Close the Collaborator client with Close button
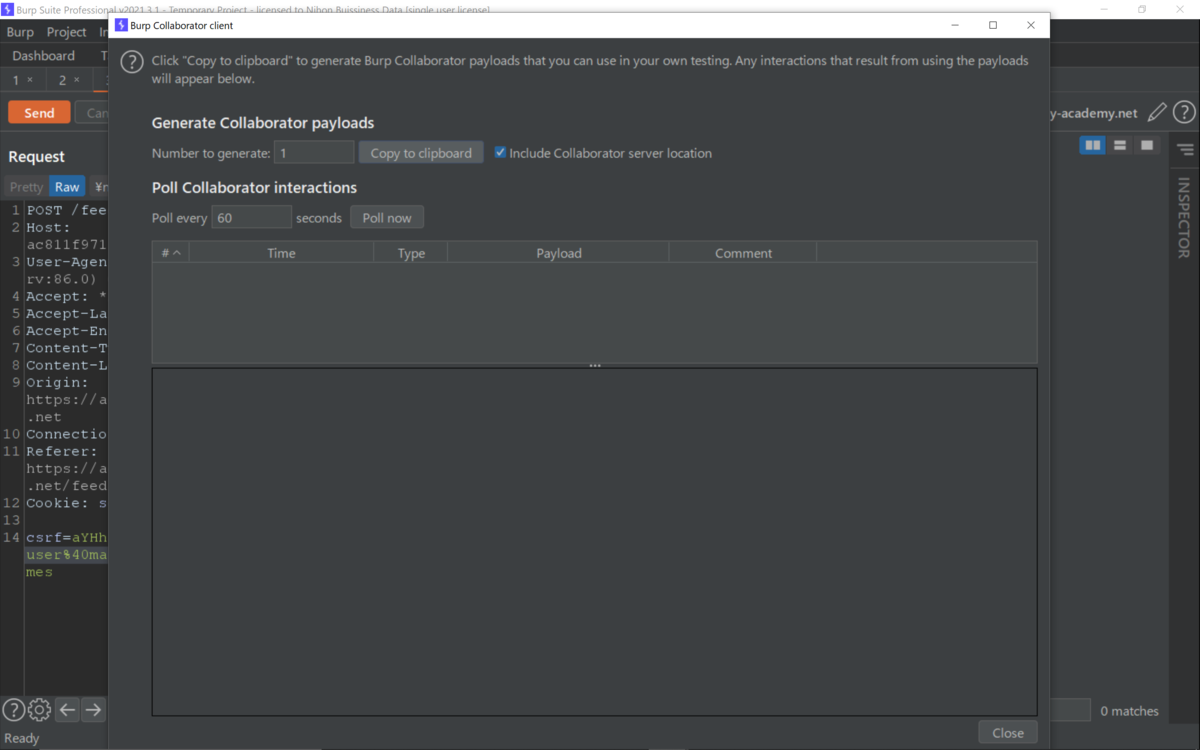This screenshot has height=750, width=1200. tap(1007, 733)
